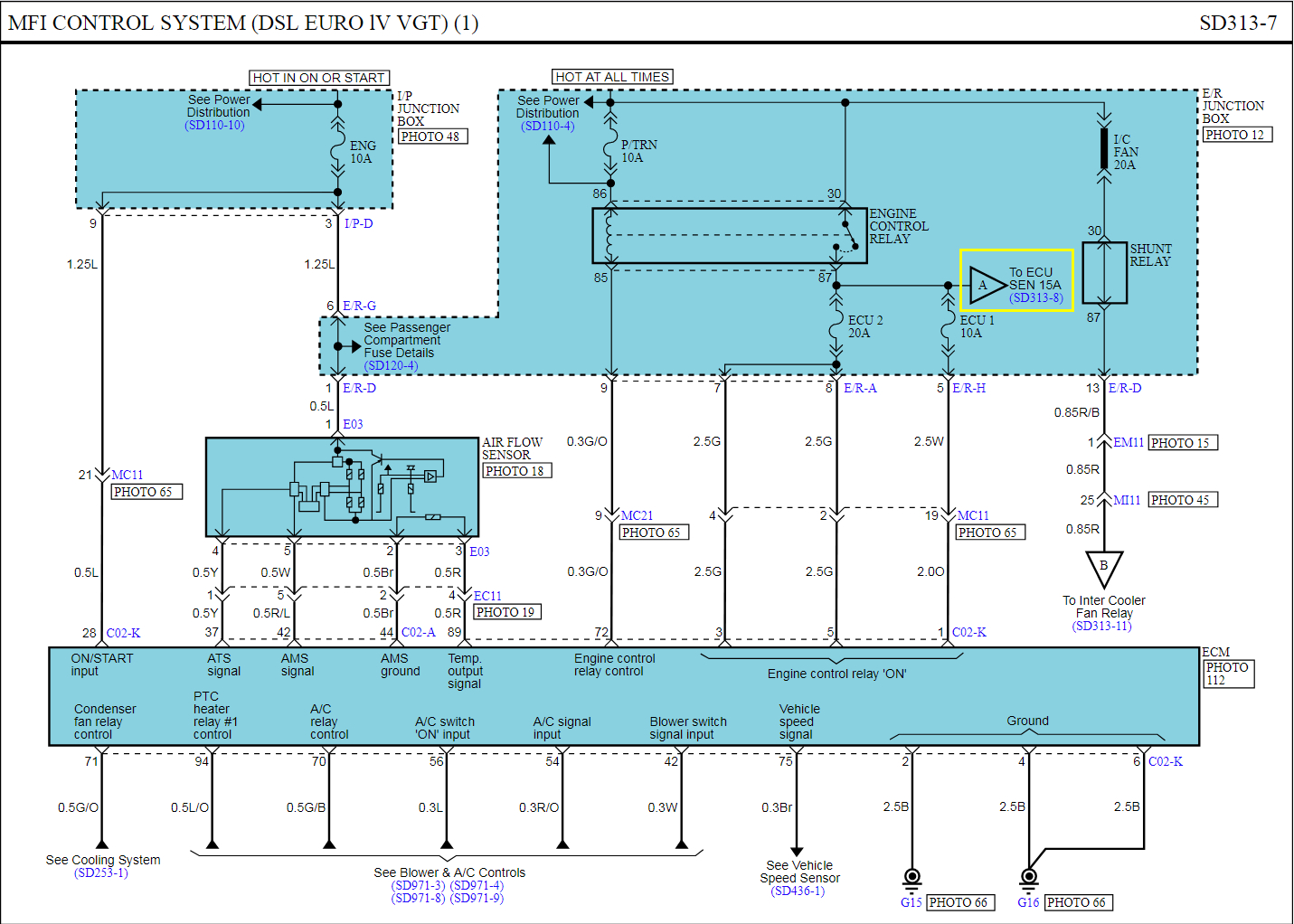Image resolution: width=1294 pixels, height=924 pixels.
Task: Click the EC11 connector label
Action: [487, 596]
